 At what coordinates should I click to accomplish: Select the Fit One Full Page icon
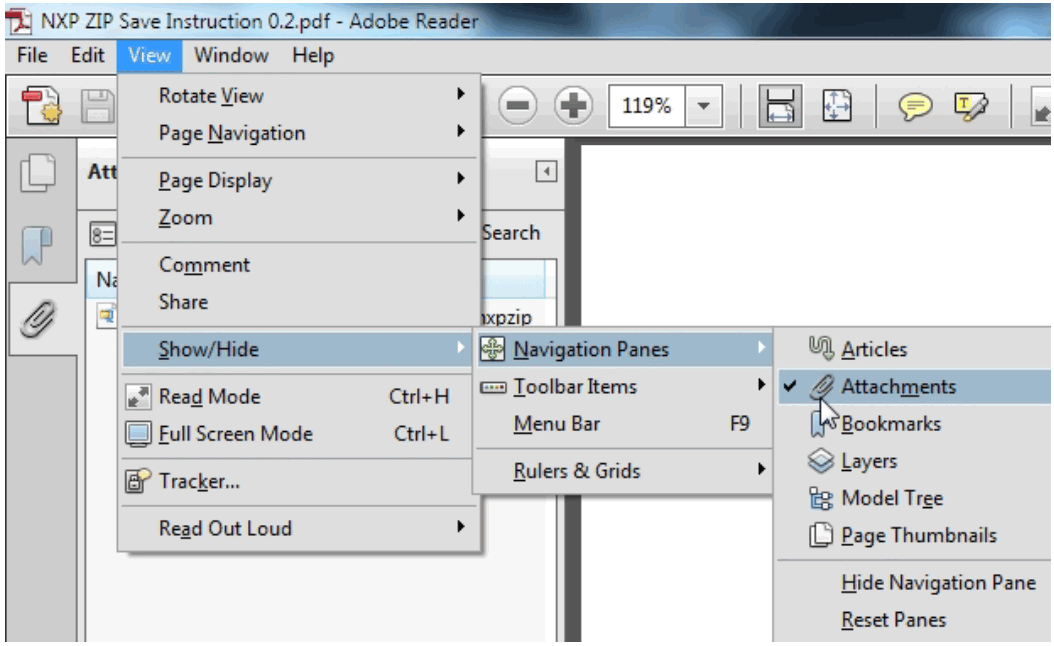837,106
